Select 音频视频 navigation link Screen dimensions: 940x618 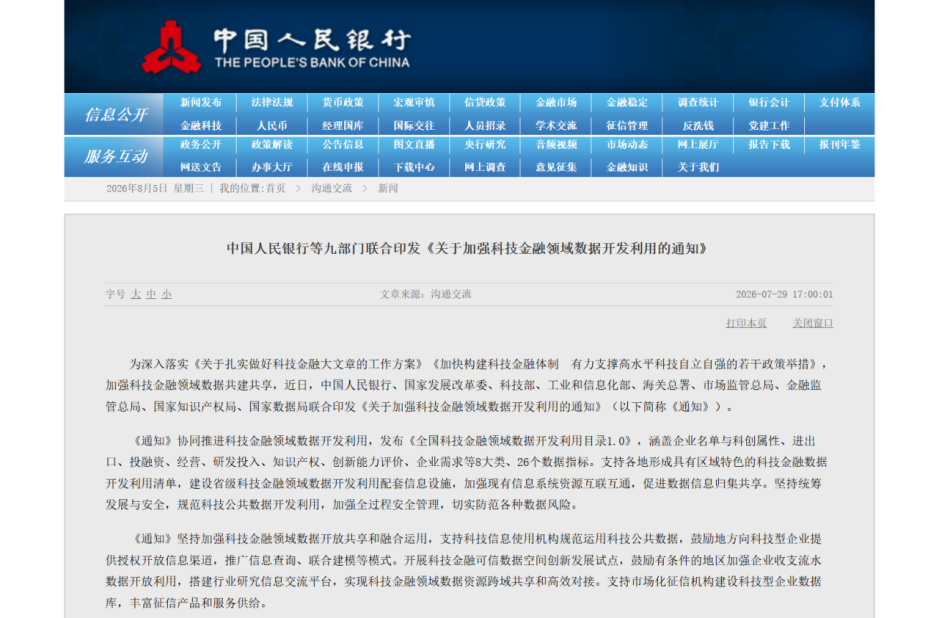click(x=556, y=144)
